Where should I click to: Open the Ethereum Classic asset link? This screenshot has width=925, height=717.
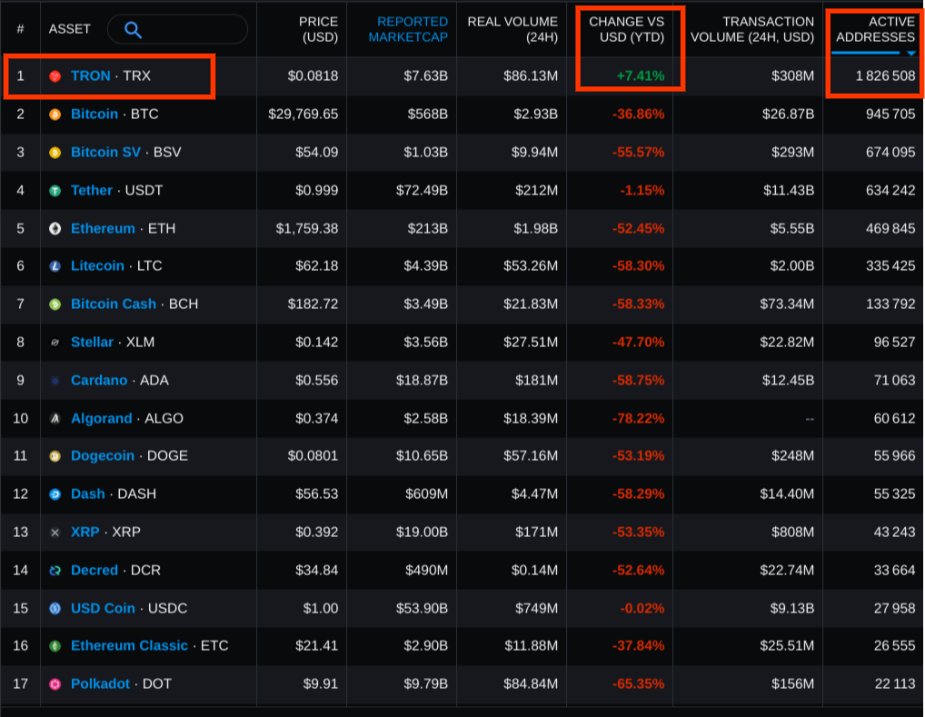coord(129,646)
